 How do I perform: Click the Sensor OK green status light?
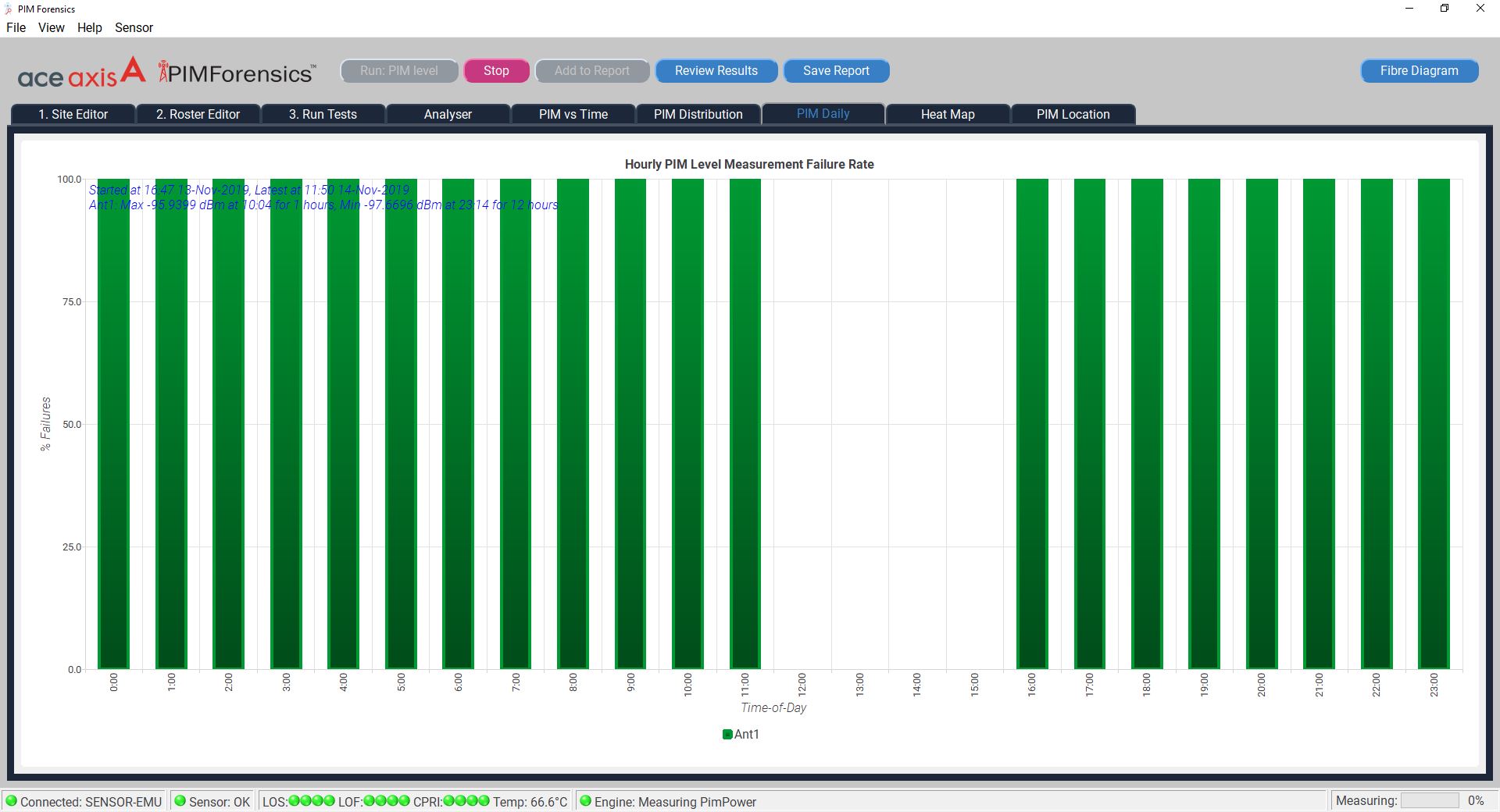pyautogui.click(x=180, y=801)
